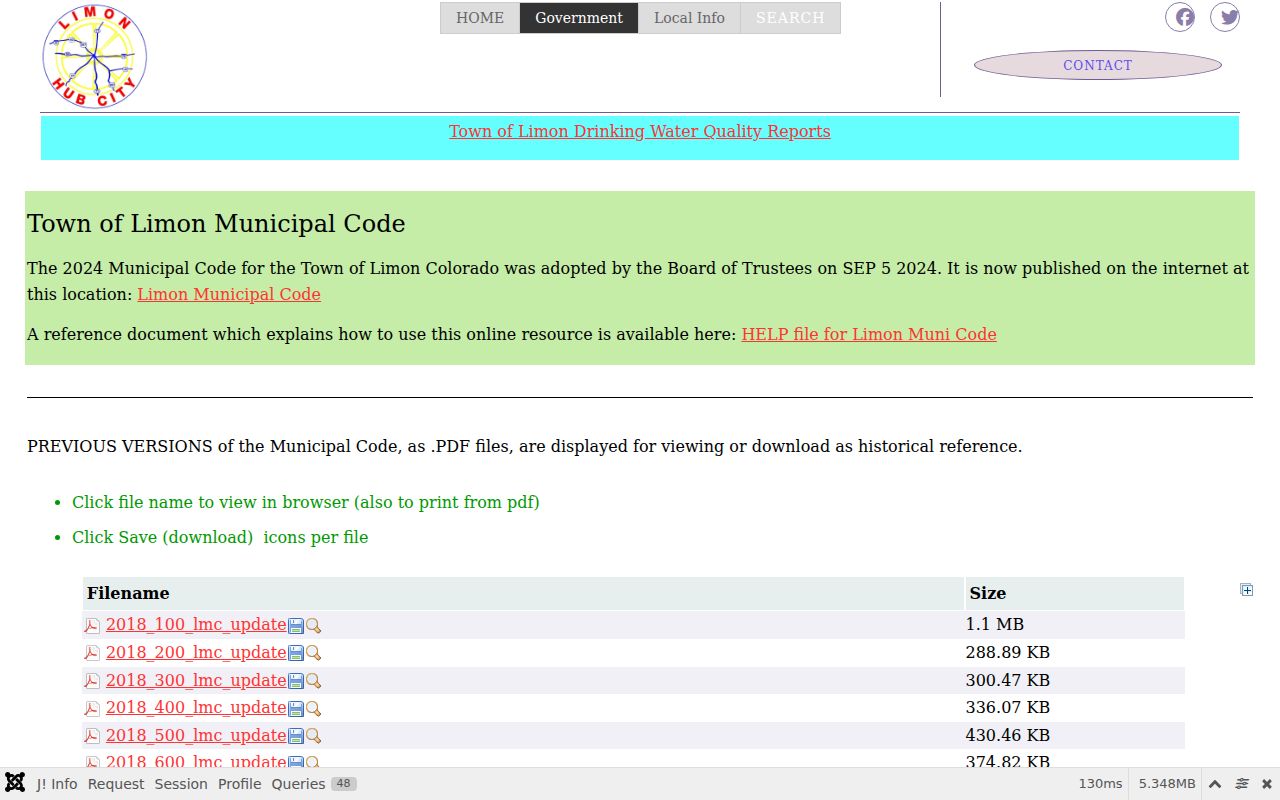Image resolution: width=1280 pixels, height=800 pixels.
Task: Select the SEARCH menu item
Action: point(790,18)
